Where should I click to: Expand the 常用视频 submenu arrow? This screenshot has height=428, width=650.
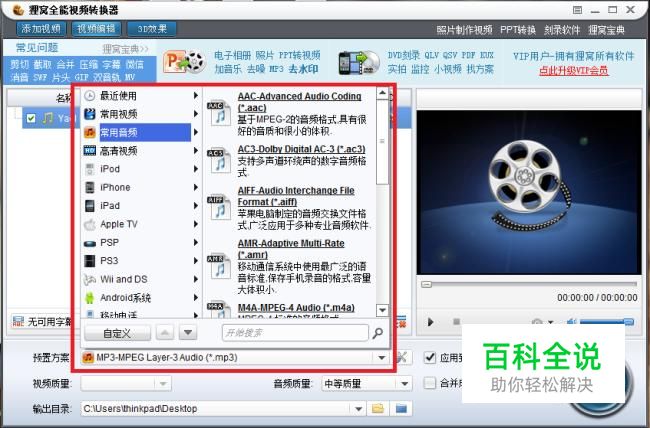196,114
